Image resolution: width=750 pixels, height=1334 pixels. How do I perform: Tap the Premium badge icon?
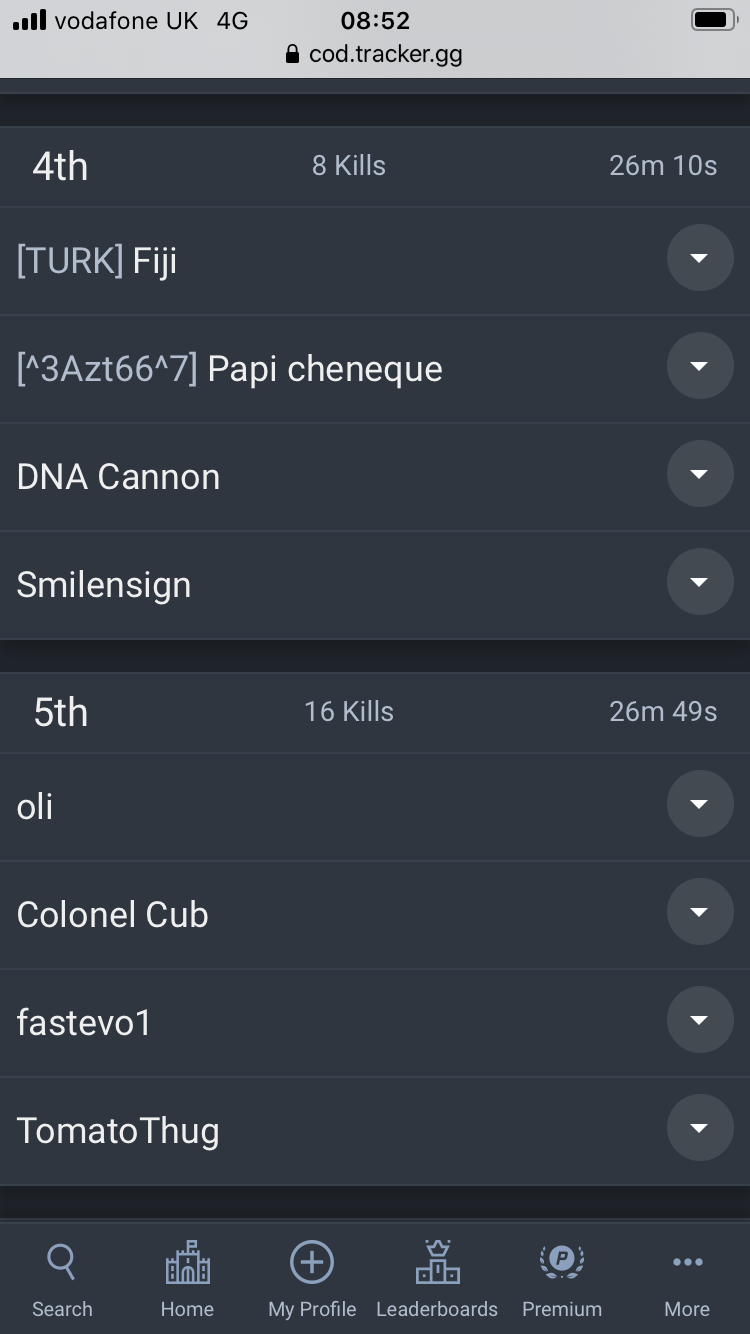562,1263
